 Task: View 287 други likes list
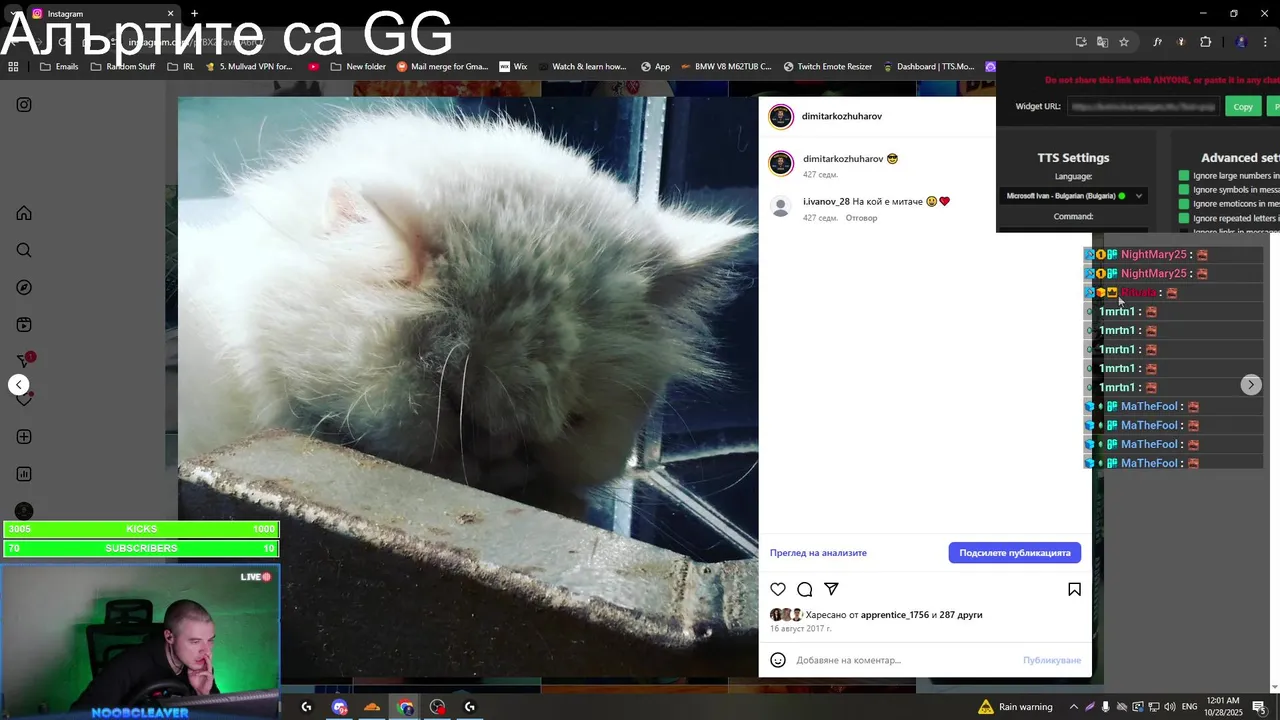pos(961,615)
